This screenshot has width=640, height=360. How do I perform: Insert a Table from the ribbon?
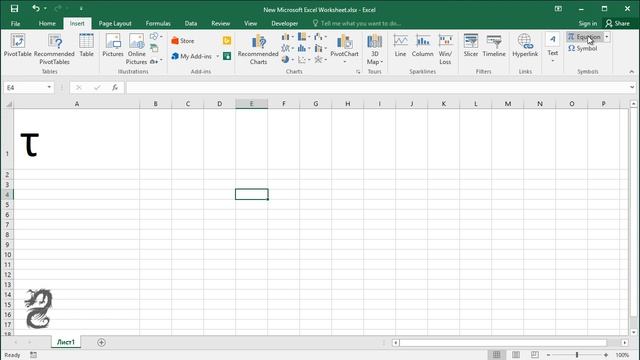click(x=86, y=45)
